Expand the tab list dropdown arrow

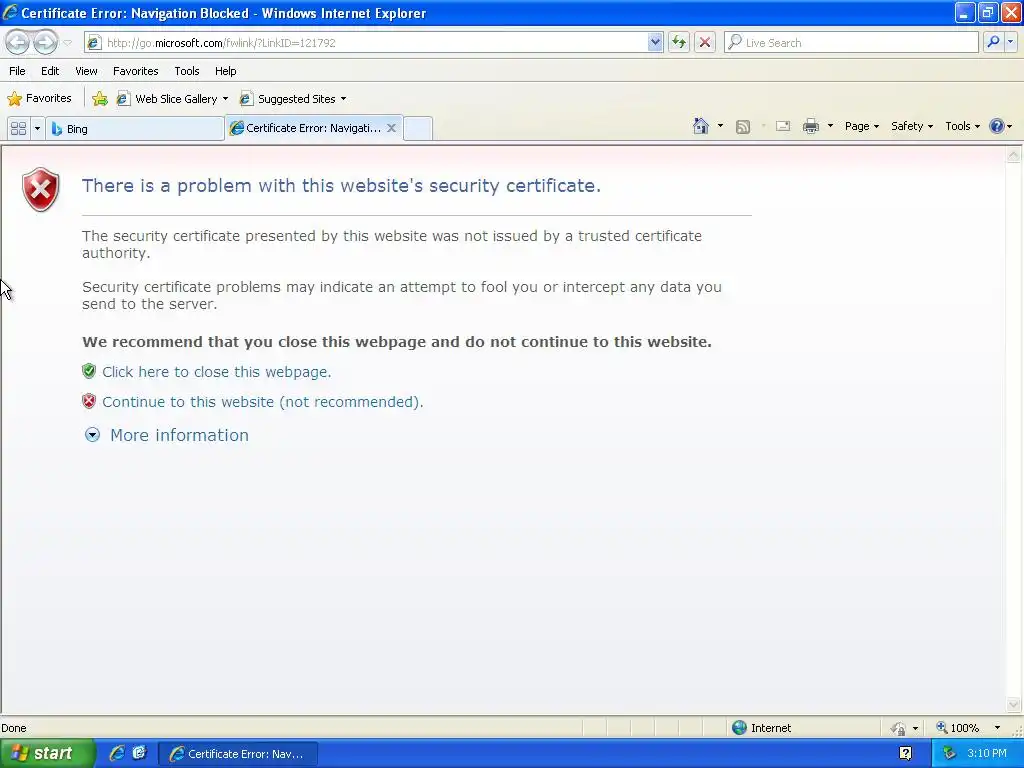click(37, 129)
